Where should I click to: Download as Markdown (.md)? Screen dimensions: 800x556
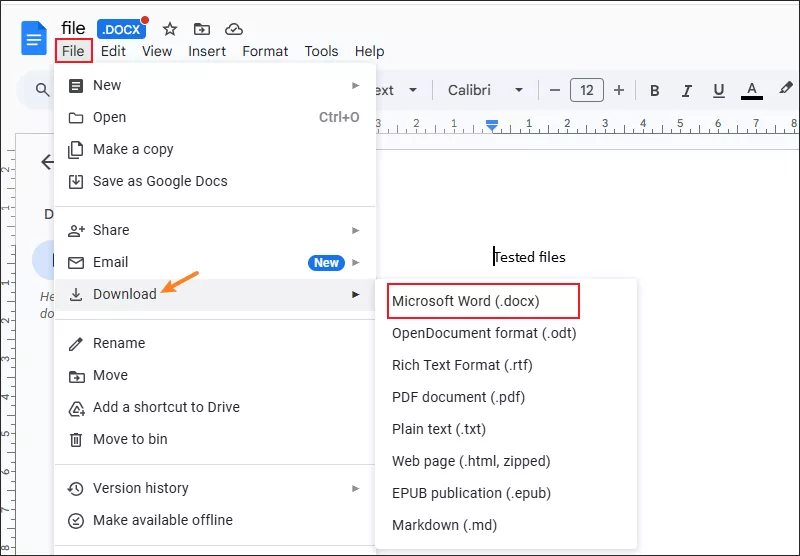tap(506, 525)
